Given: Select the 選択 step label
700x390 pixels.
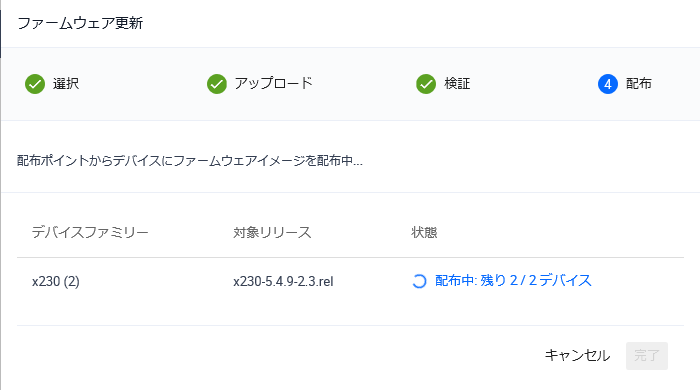Looking at the screenshot, I should [66, 84].
